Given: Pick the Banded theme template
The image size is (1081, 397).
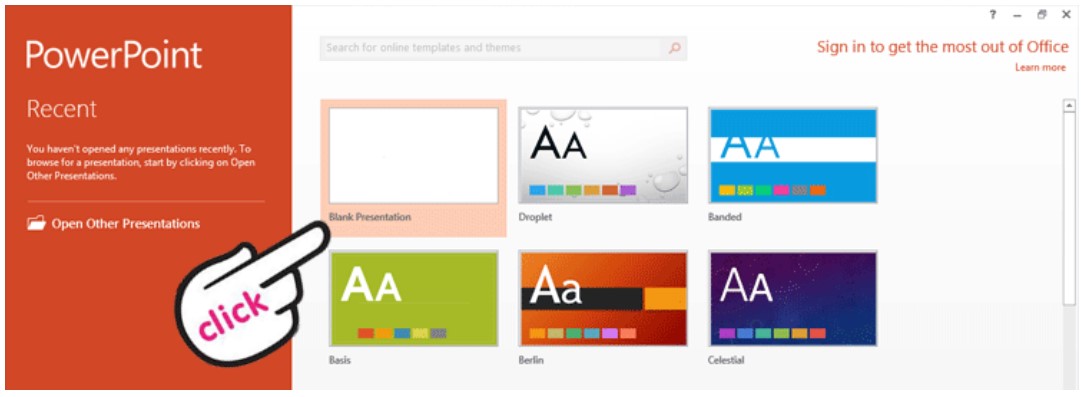Looking at the screenshot, I should pyautogui.click(x=793, y=155).
